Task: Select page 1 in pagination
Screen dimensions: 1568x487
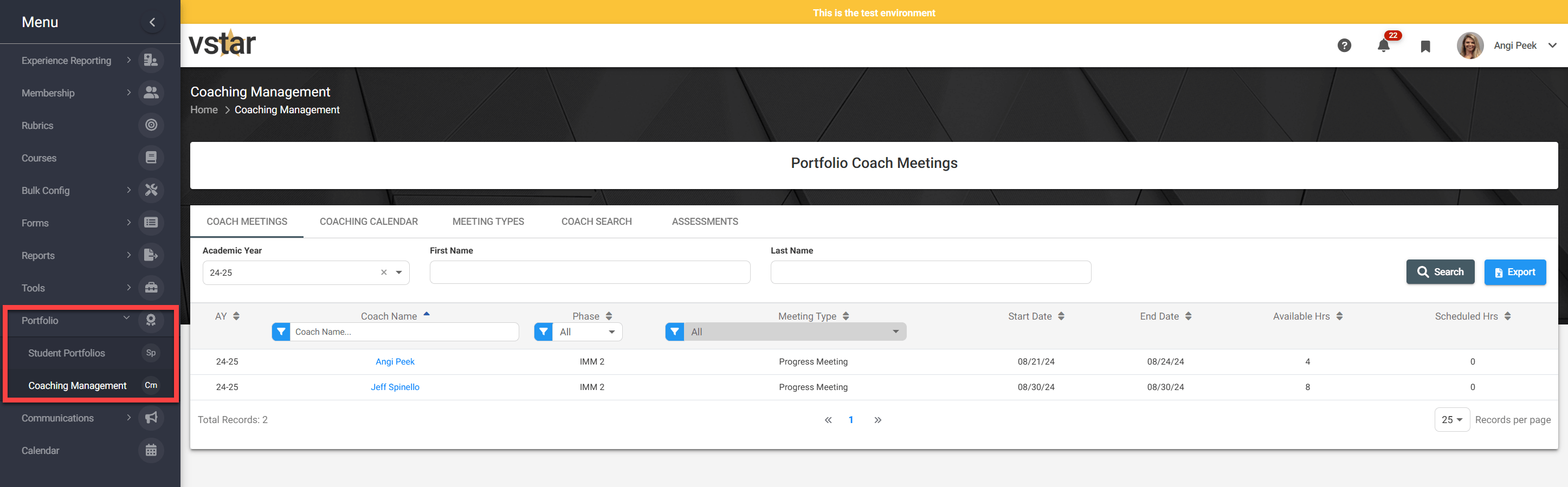Action: (x=851, y=420)
